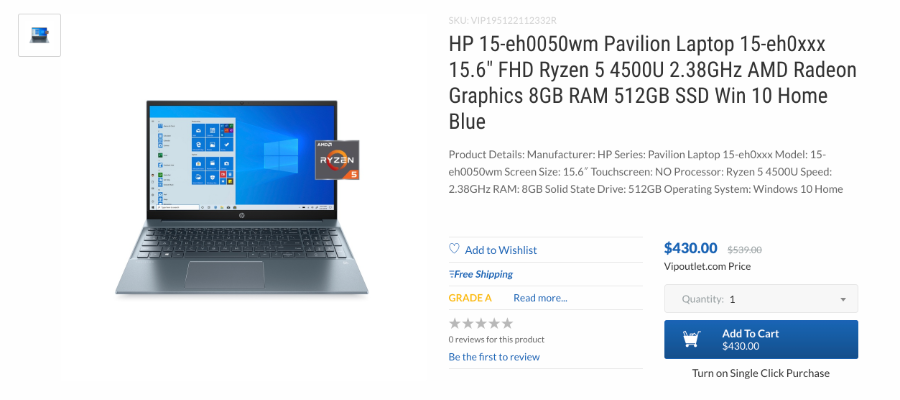Image resolution: width=900 pixels, height=400 pixels.
Task: Click the GRADE A label
Action: coord(470,298)
